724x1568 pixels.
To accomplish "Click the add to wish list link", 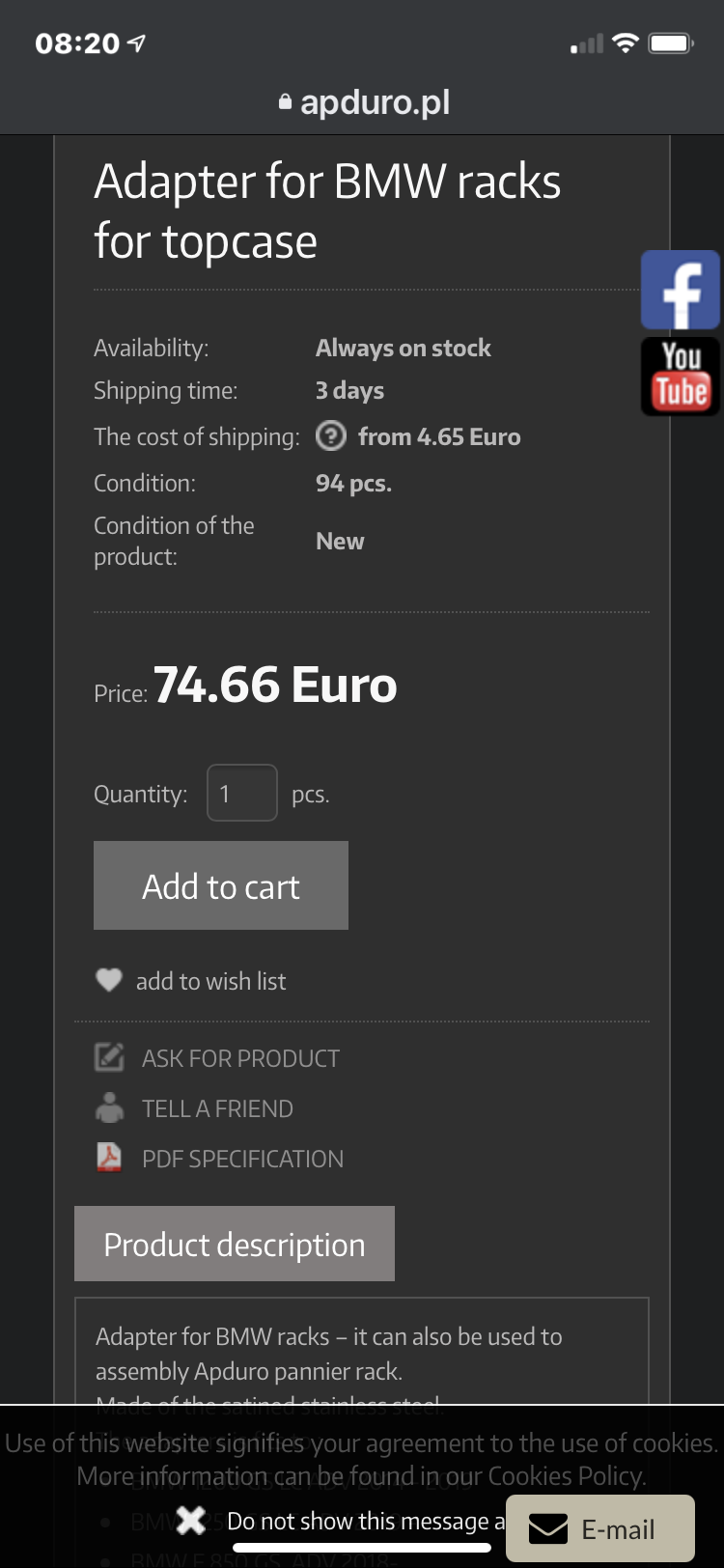I will 210,981.
